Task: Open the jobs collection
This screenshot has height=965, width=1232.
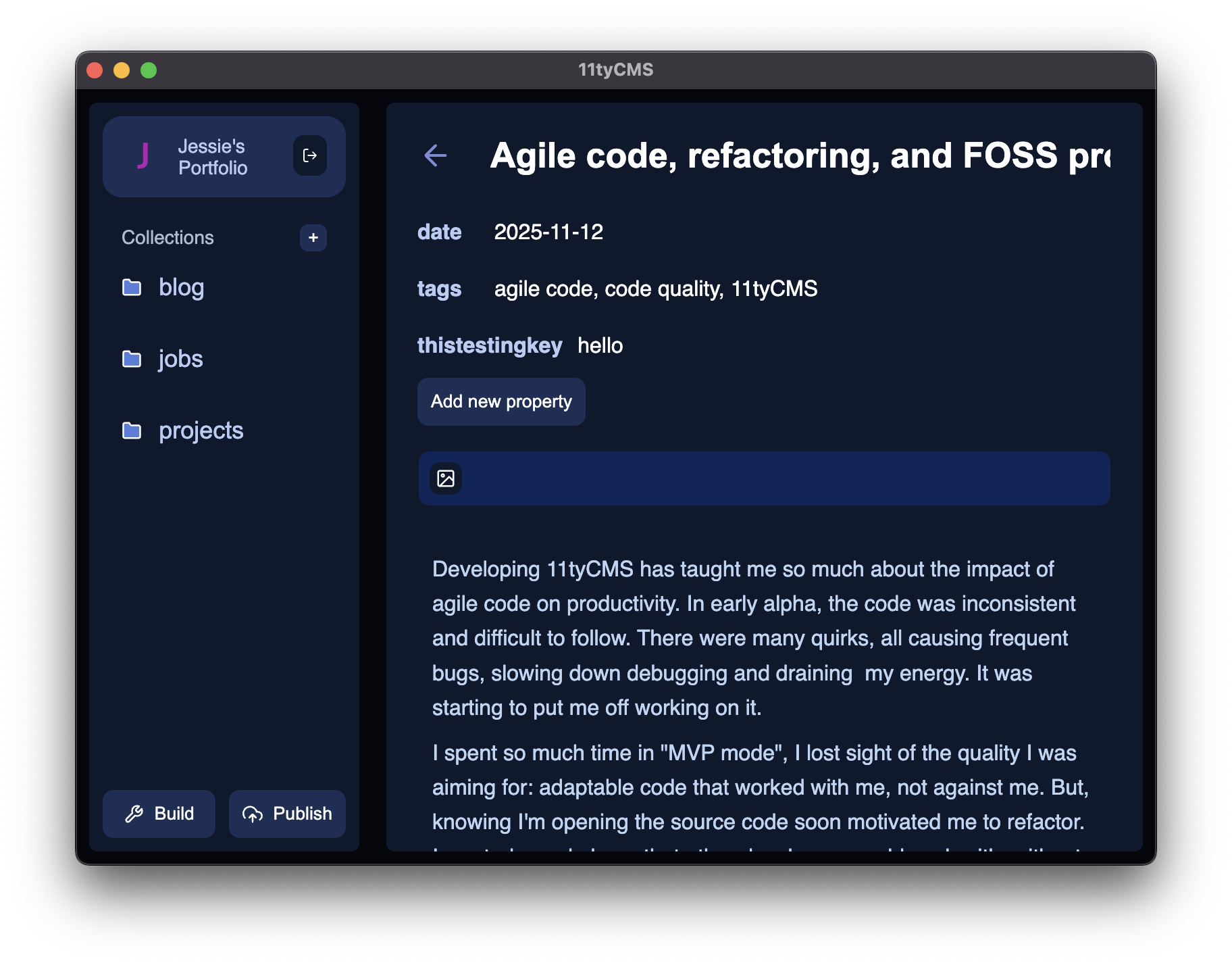Action: [180, 360]
